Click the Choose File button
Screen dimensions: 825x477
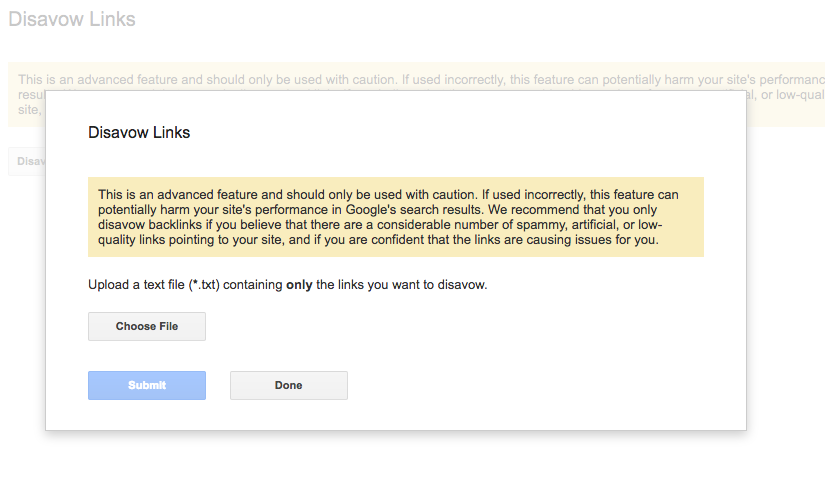pos(147,327)
